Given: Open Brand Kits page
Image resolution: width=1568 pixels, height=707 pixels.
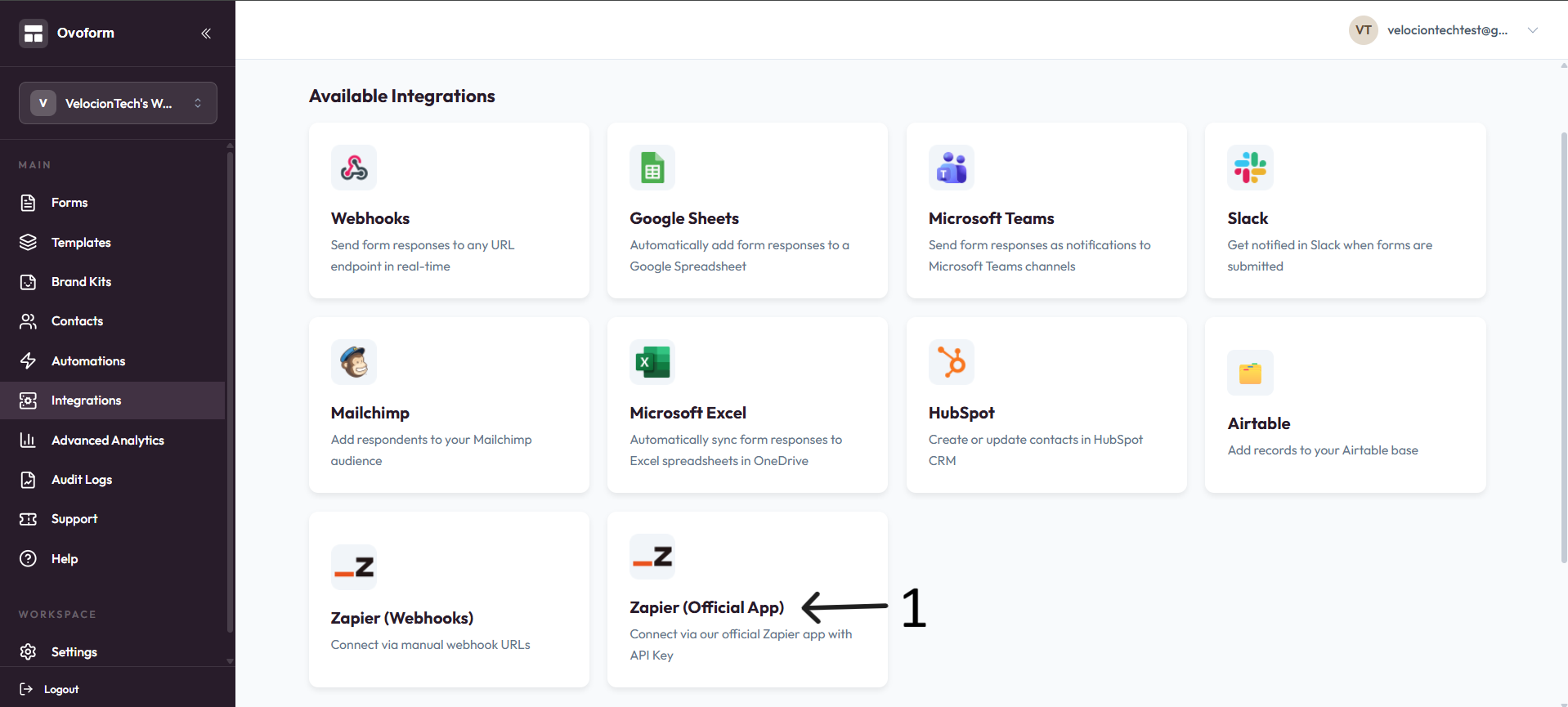Looking at the screenshot, I should tap(81, 282).
